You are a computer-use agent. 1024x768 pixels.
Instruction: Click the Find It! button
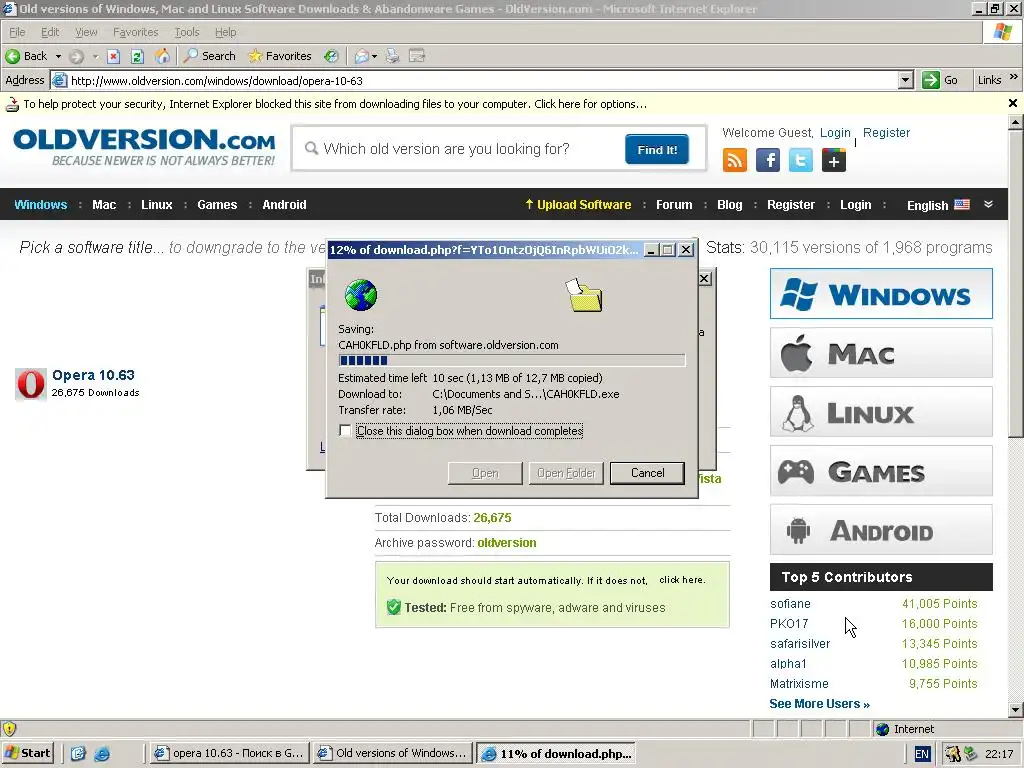pos(656,150)
